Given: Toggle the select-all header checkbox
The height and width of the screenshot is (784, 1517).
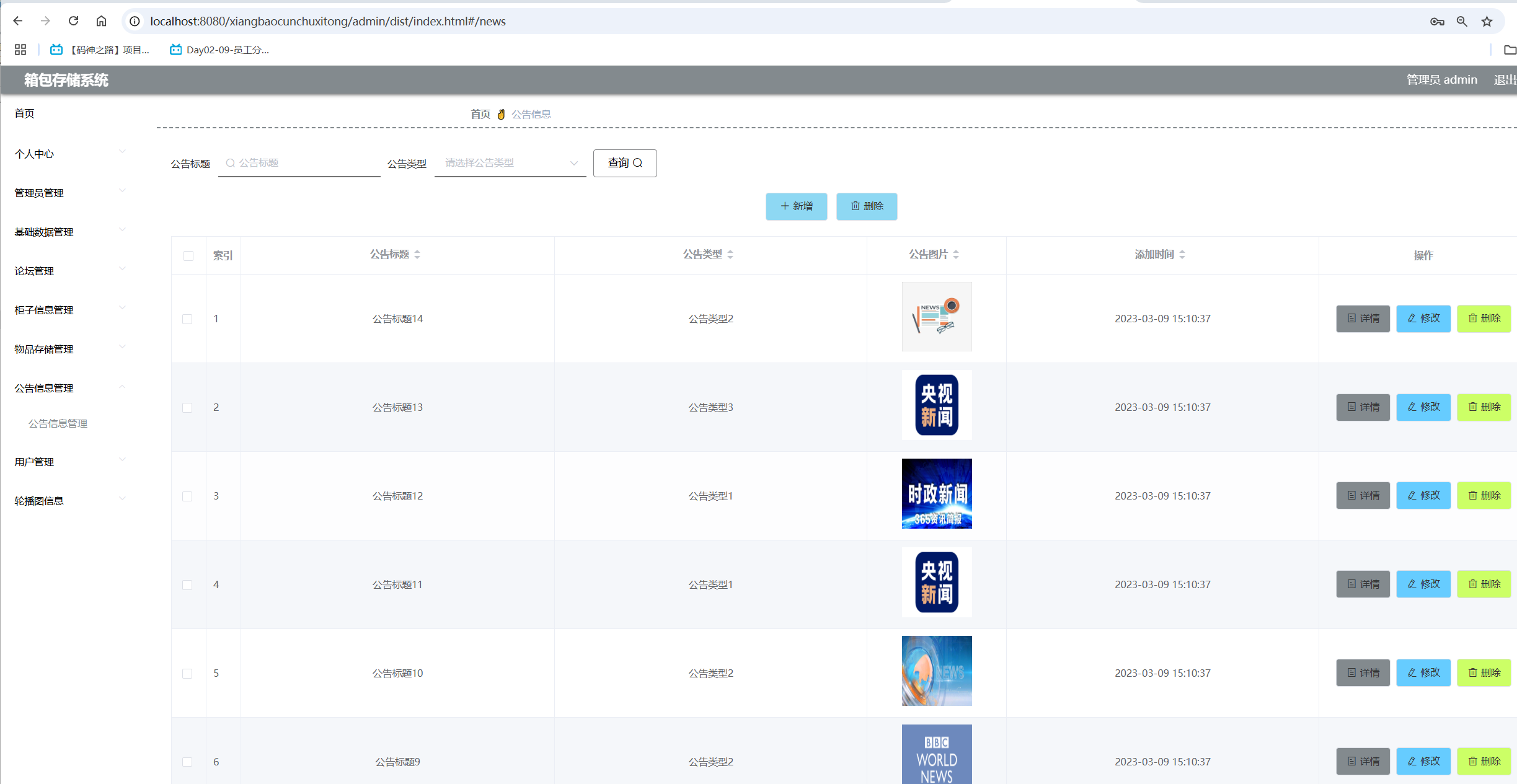Looking at the screenshot, I should tap(188, 256).
